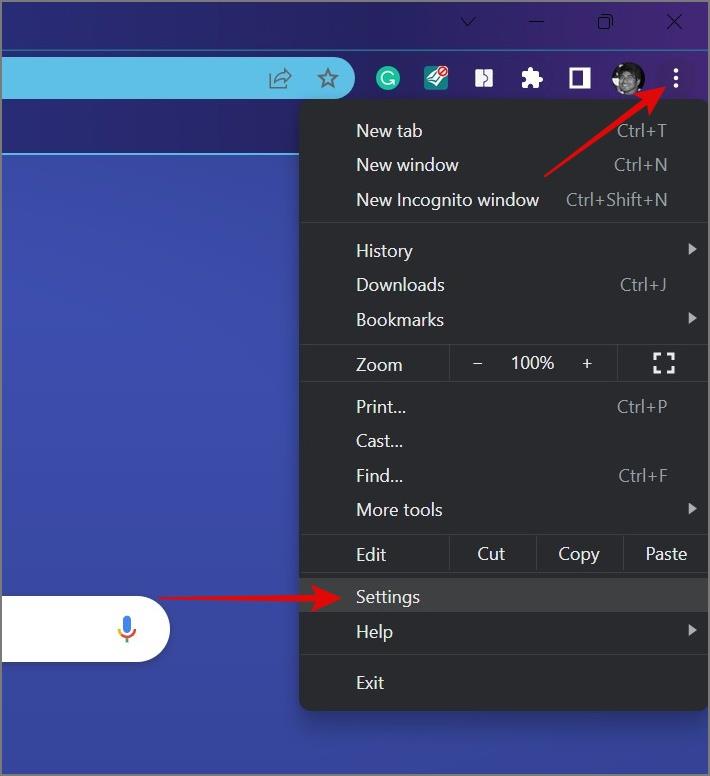Increase zoom with the plus button
The height and width of the screenshot is (776, 710).
587,364
